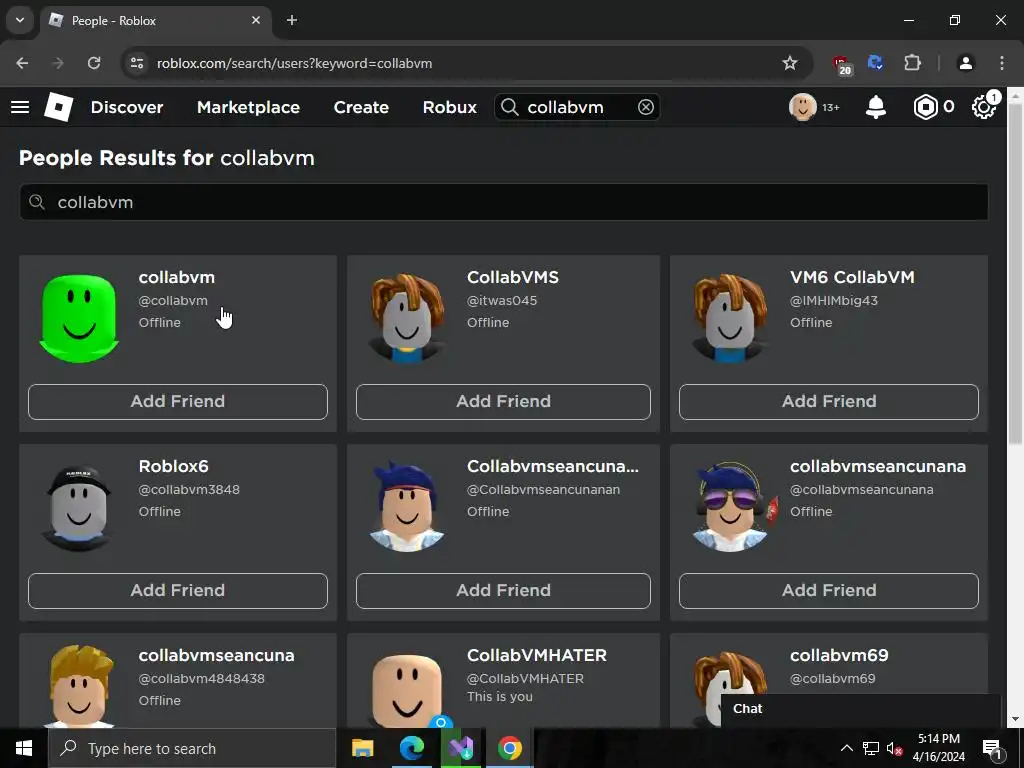1024x768 pixels.
Task: Open the collabvm user profile name
Action: click(176, 277)
